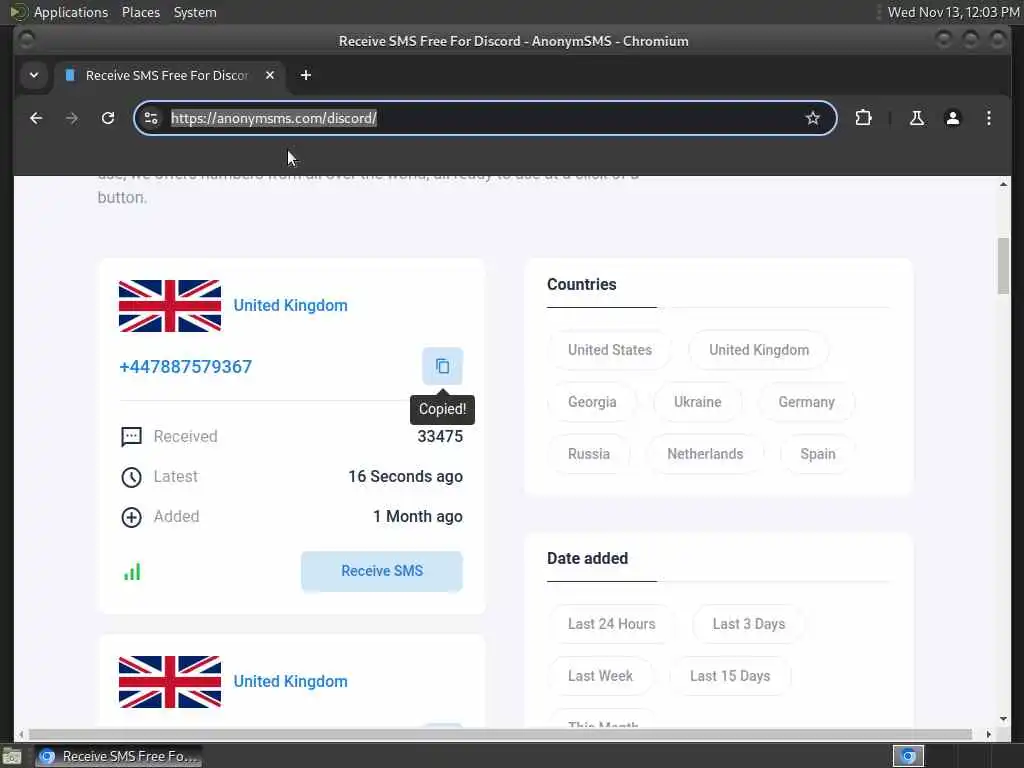Click the Added plus-circle icon
Image resolution: width=1024 pixels, height=768 pixels.
pyautogui.click(x=131, y=517)
